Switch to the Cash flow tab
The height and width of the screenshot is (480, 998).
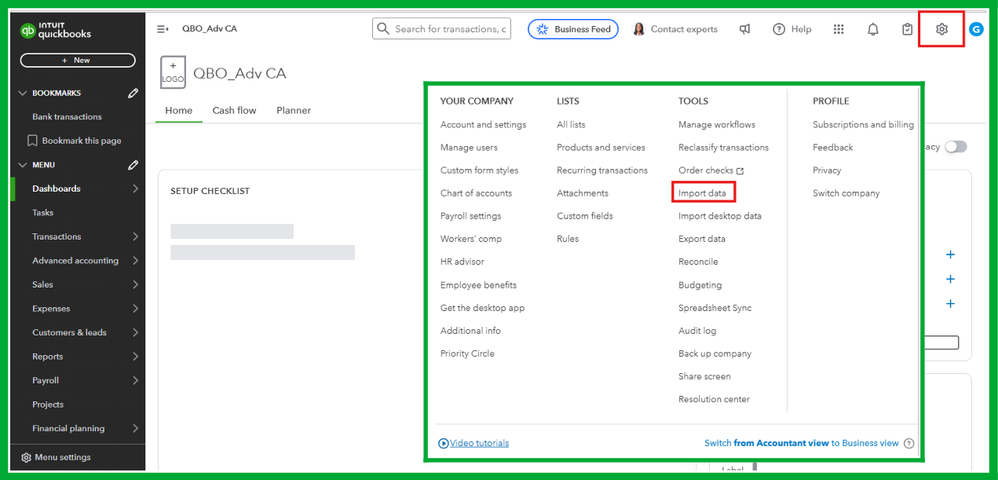pos(234,110)
